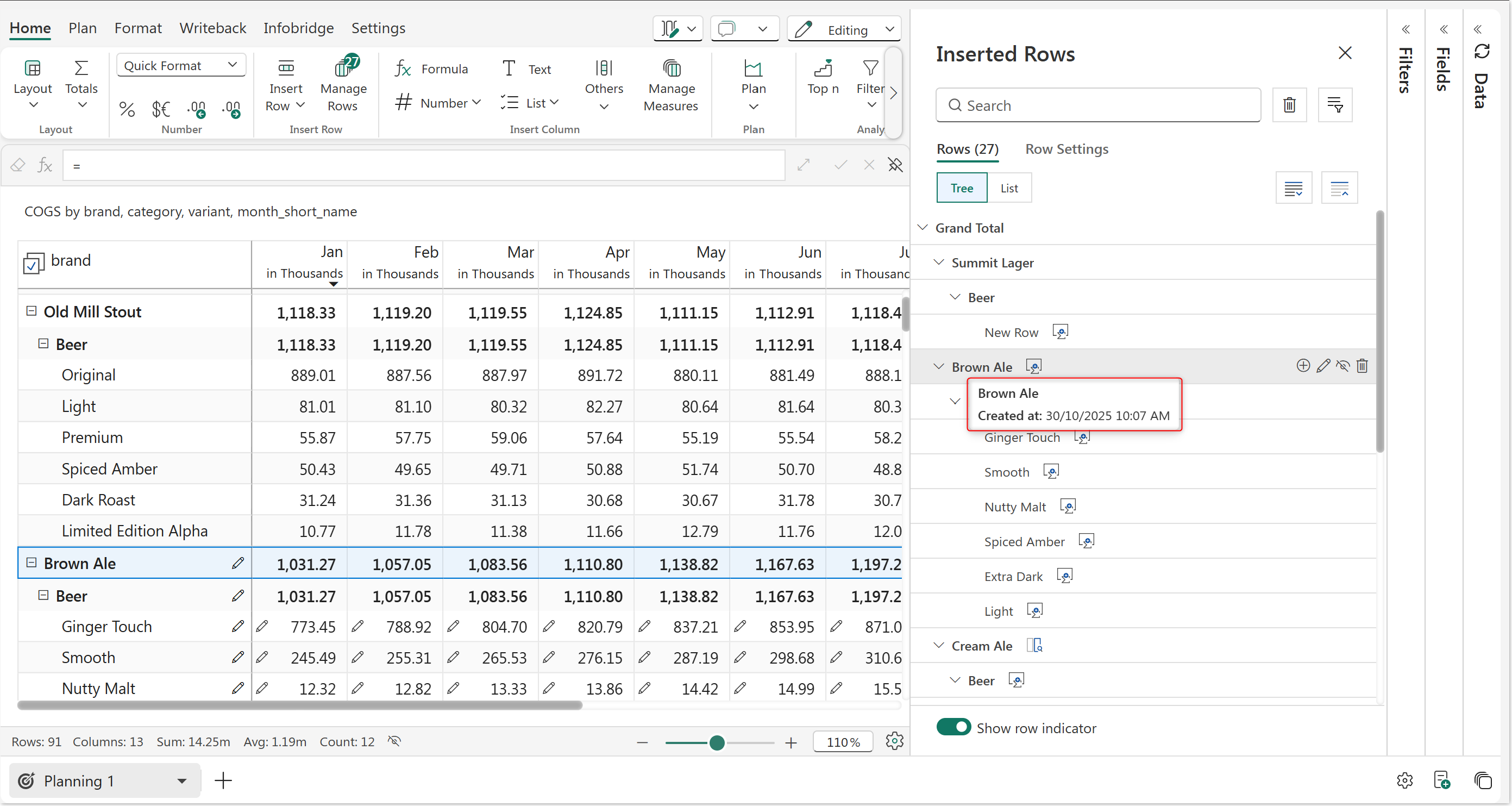Click the Top n icon
This screenshot has width=1512, height=806.
(x=823, y=69)
